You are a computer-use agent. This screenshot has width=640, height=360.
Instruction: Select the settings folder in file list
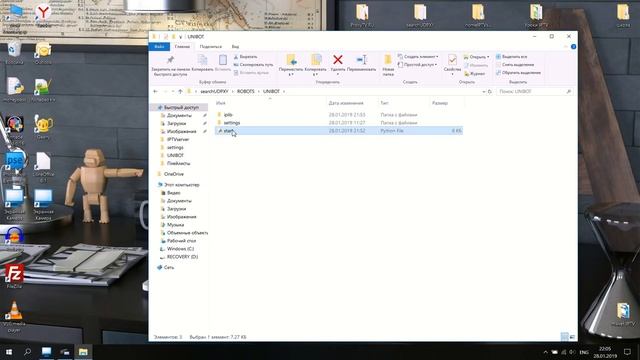click(x=231, y=123)
